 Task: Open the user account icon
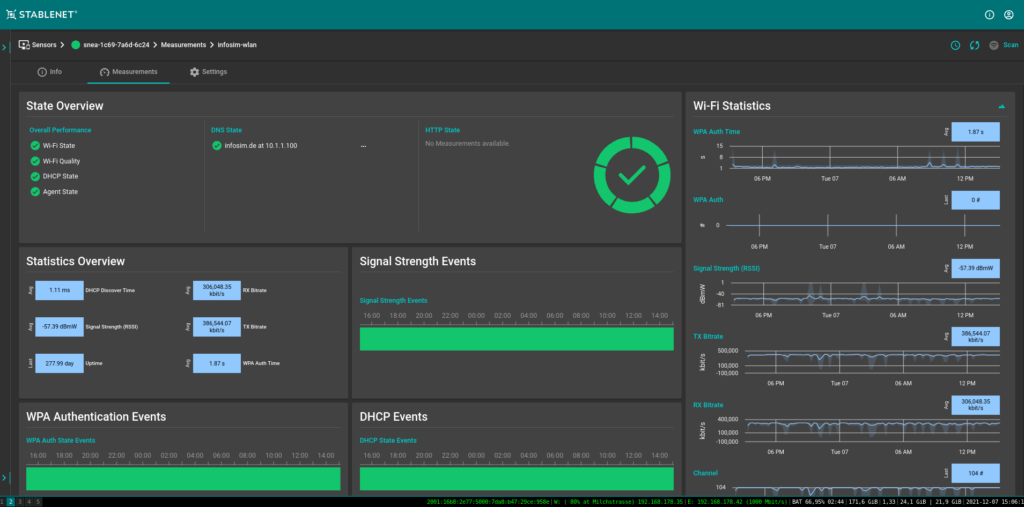[x=1009, y=14]
